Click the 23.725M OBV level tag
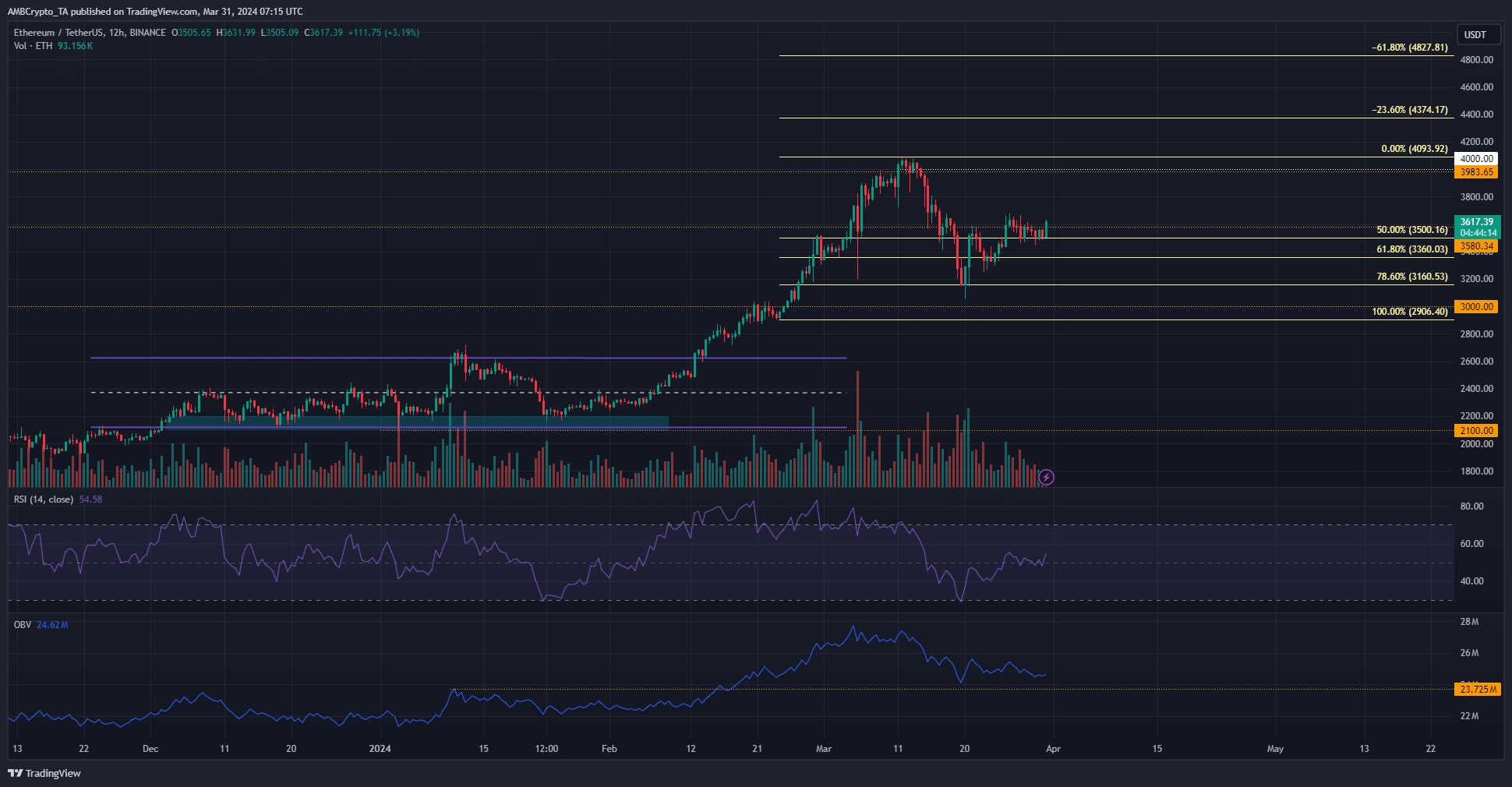 pyautogui.click(x=1476, y=690)
